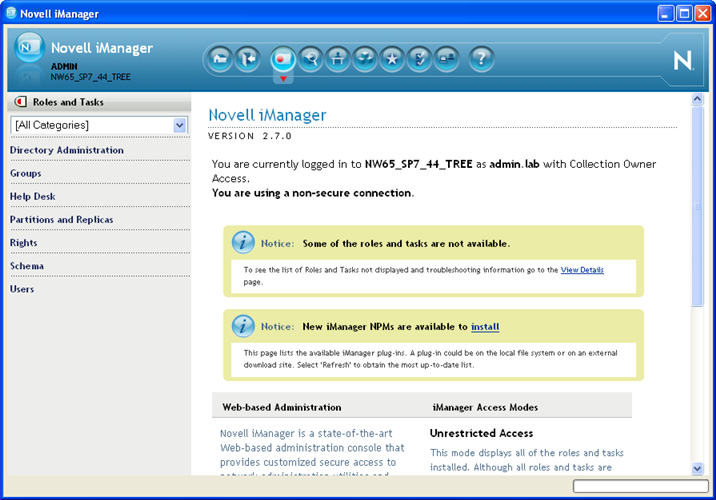Viewport: 716px width, 500px height.
Task: Expand the Directory Administration role
Action: pos(67,151)
